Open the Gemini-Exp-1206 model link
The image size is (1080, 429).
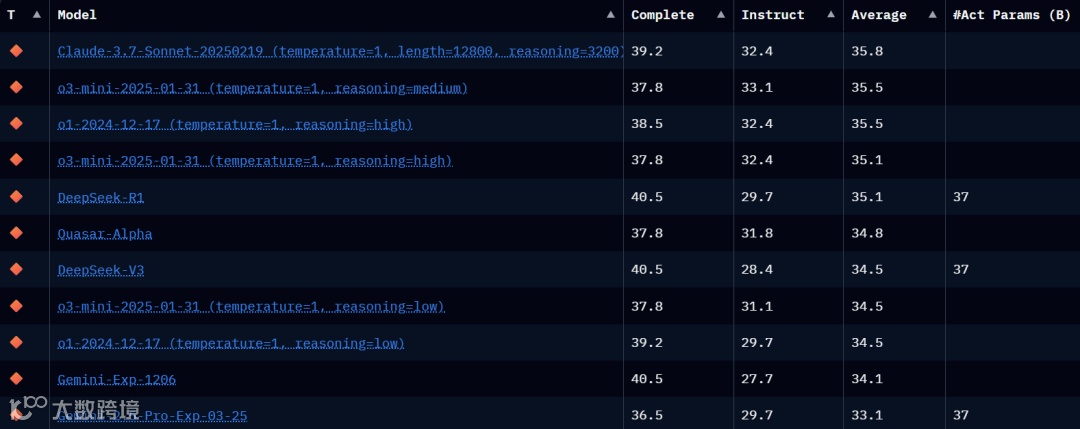(x=117, y=379)
